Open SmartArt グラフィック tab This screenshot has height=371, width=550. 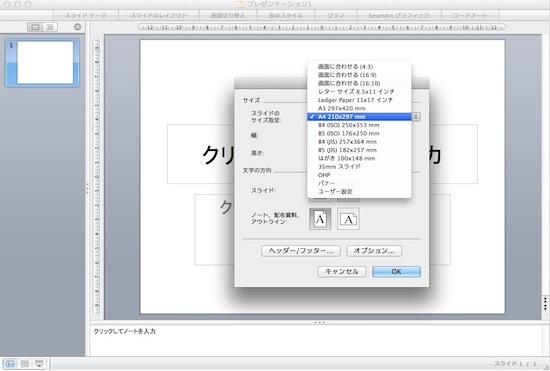(399, 15)
